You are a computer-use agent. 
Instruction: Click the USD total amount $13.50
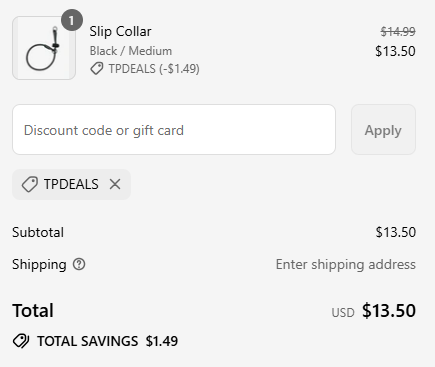click(389, 311)
